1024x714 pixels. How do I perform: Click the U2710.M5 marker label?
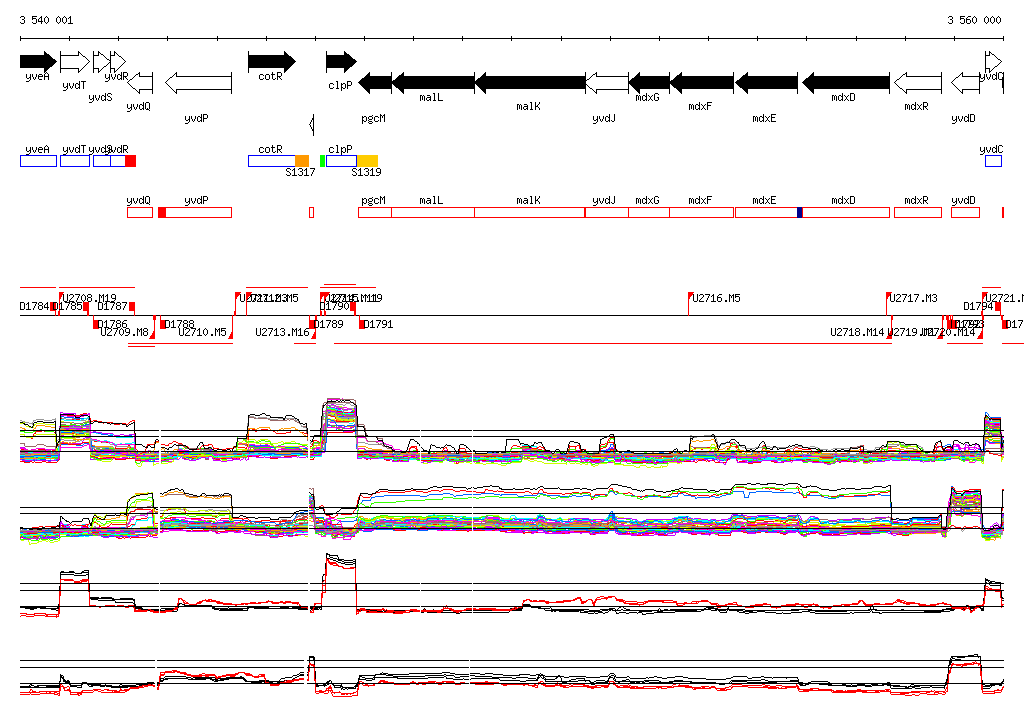point(202,333)
